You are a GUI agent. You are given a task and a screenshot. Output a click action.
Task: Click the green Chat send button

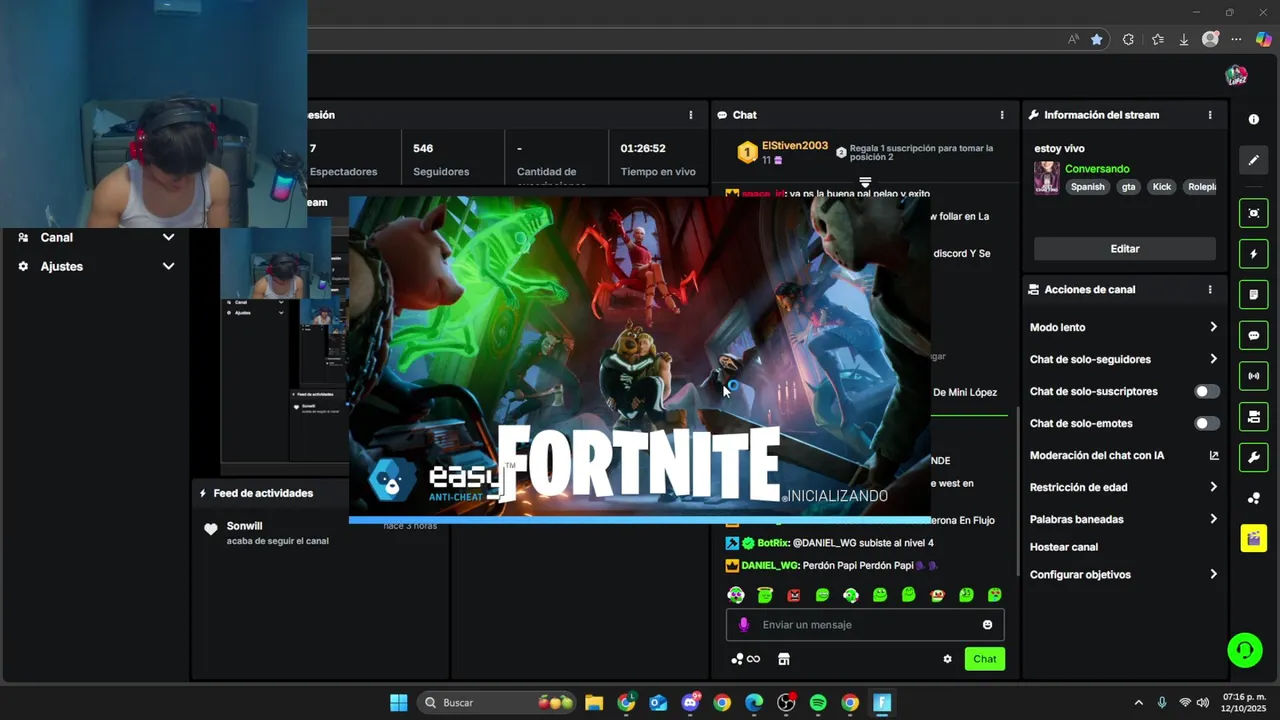(985, 659)
